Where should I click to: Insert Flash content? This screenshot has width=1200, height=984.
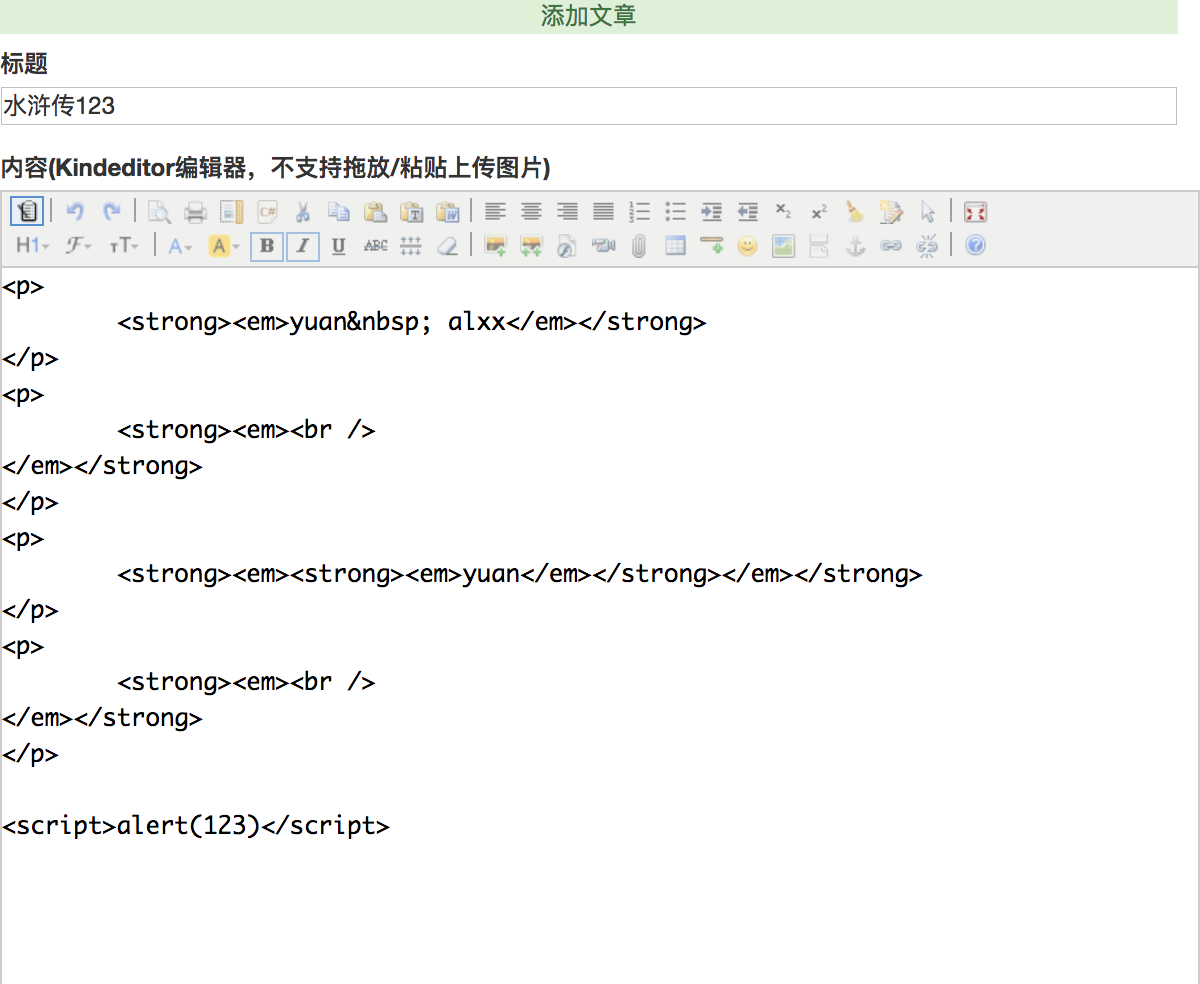click(567, 245)
